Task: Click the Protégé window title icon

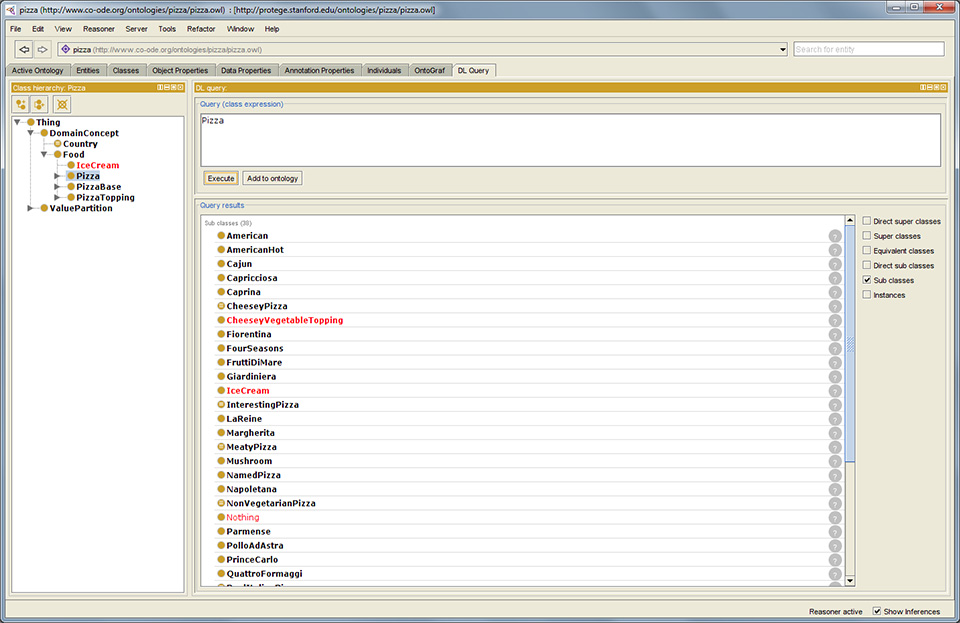Action: [x=10, y=10]
